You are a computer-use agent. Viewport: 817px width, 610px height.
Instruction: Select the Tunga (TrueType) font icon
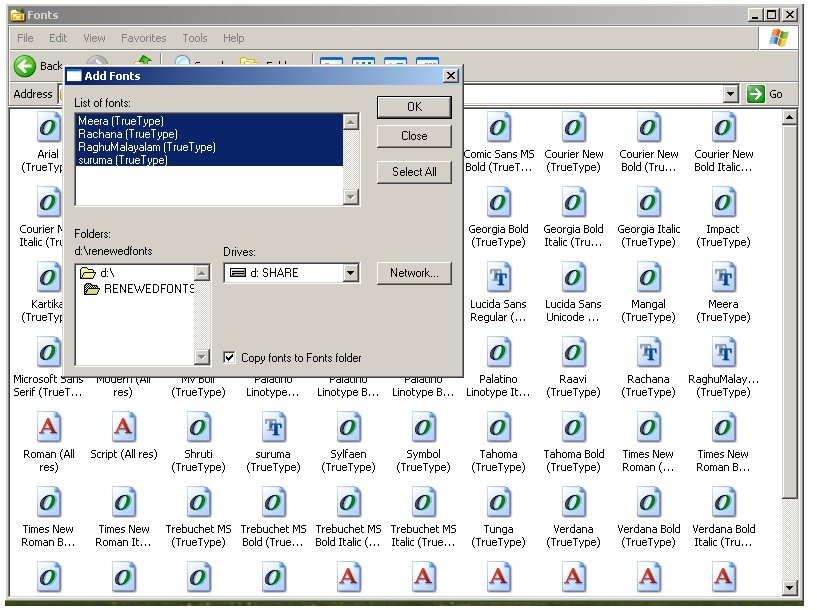[498, 503]
